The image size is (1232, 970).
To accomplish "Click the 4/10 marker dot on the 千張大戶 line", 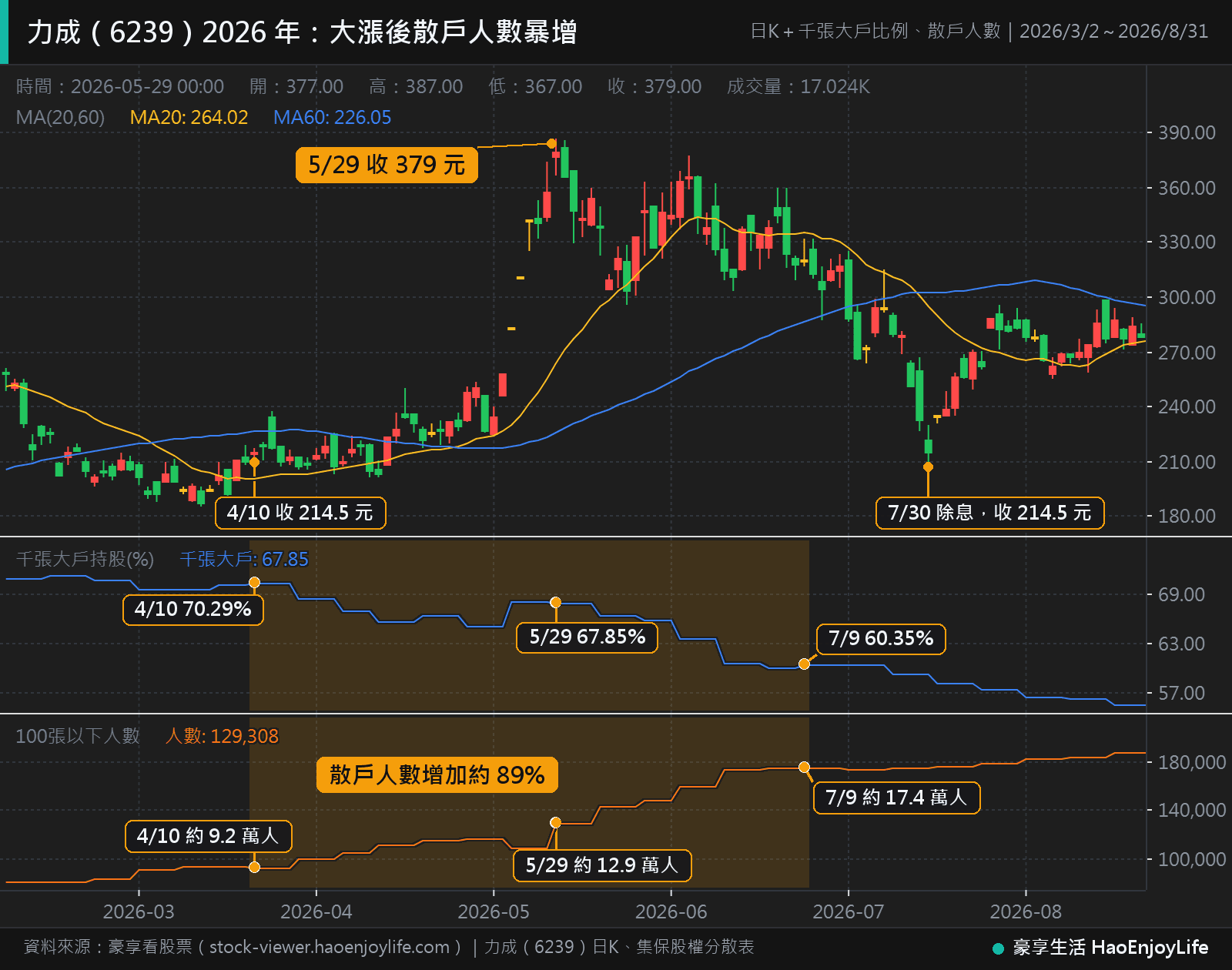I will click(x=255, y=582).
